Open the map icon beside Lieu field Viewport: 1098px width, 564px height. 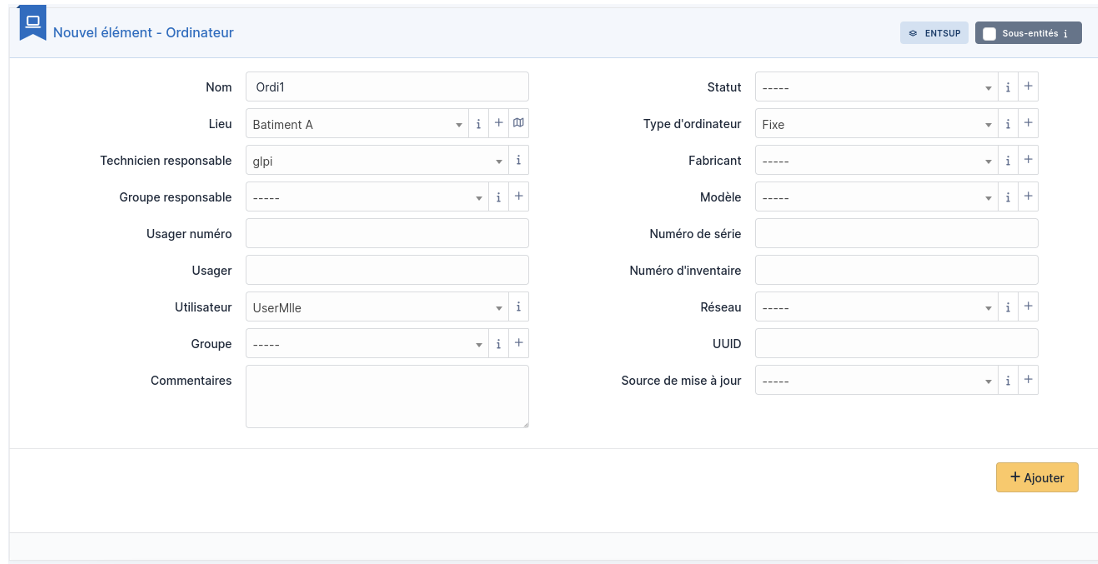tap(518, 124)
